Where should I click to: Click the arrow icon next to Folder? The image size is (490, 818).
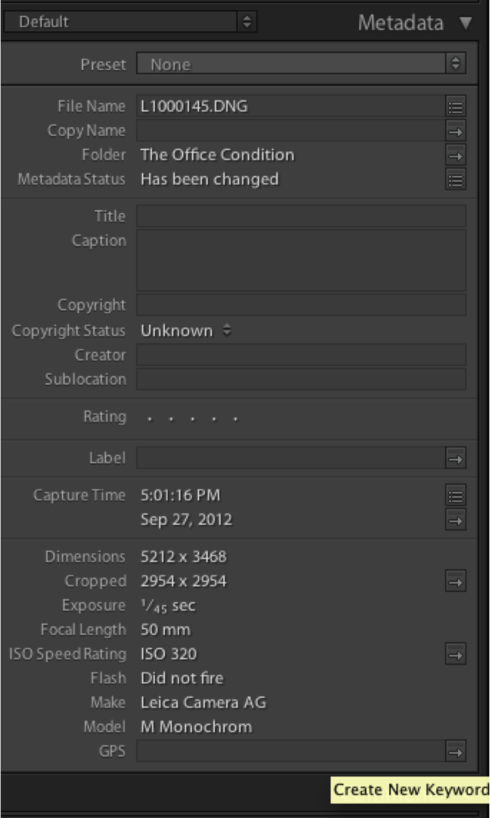456,155
